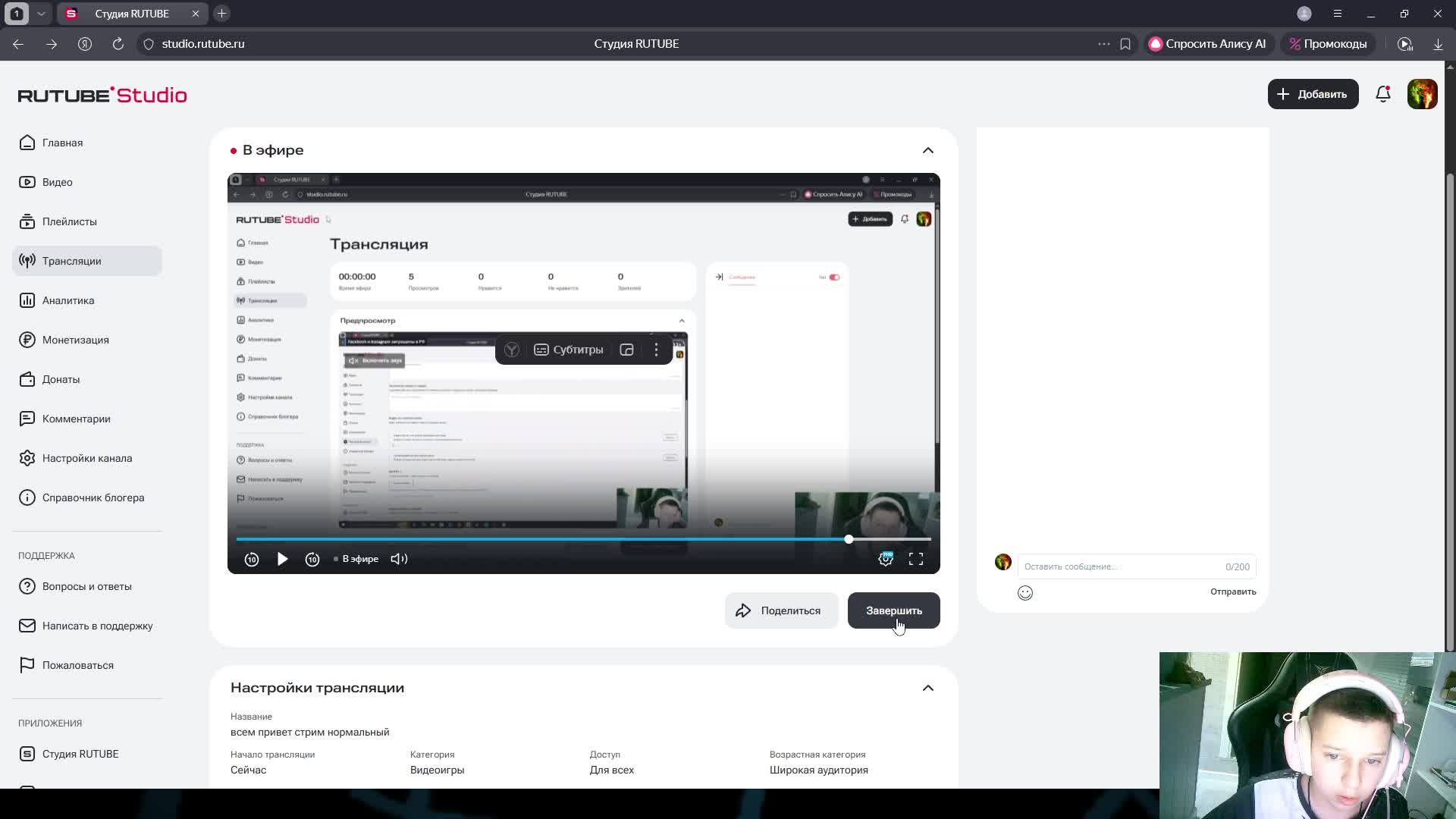Open Аналитика in the sidebar
This screenshot has width=1456, height=819.
tap(68, 300)
